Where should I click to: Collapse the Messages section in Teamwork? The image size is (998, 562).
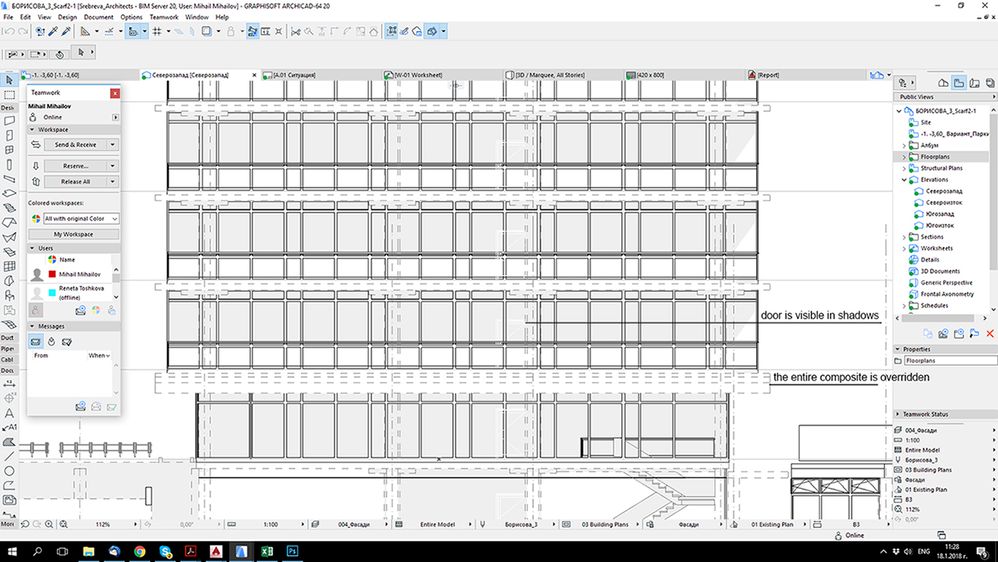point(32,326)
